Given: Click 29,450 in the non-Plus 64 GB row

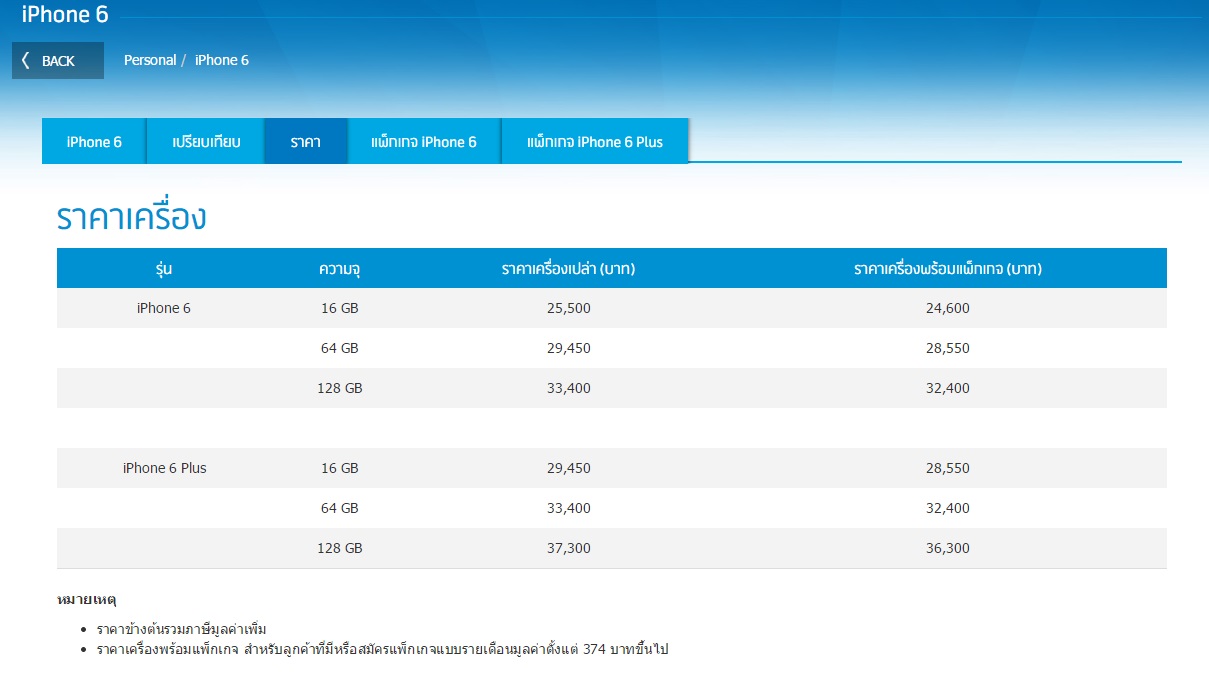Looking at the screenshot, I should coord(568,348).
